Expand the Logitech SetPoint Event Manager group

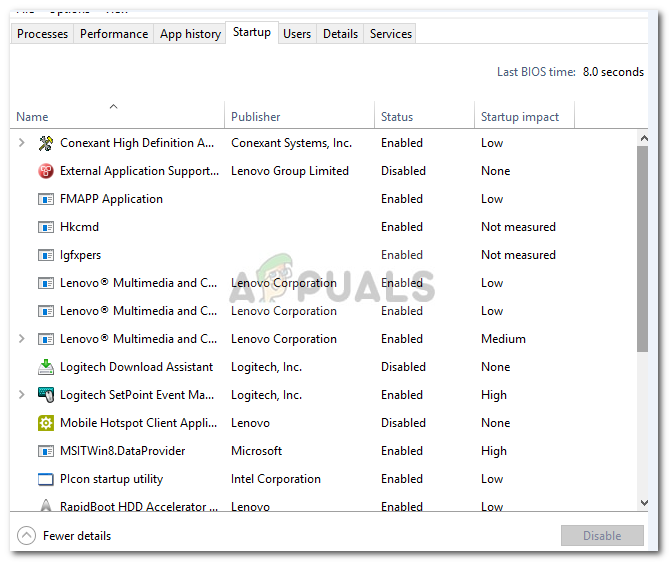coord(21,395)
